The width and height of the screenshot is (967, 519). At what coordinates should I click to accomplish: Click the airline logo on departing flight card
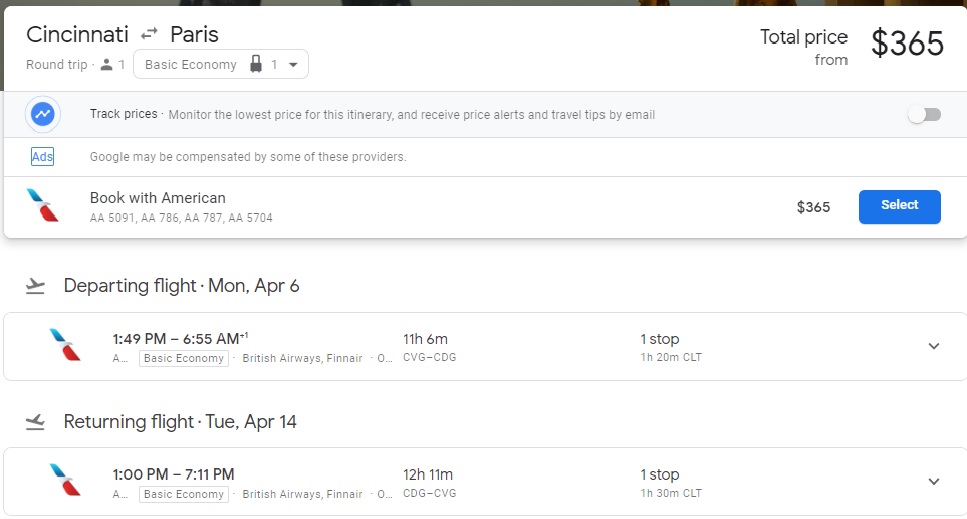click(65, 345)
